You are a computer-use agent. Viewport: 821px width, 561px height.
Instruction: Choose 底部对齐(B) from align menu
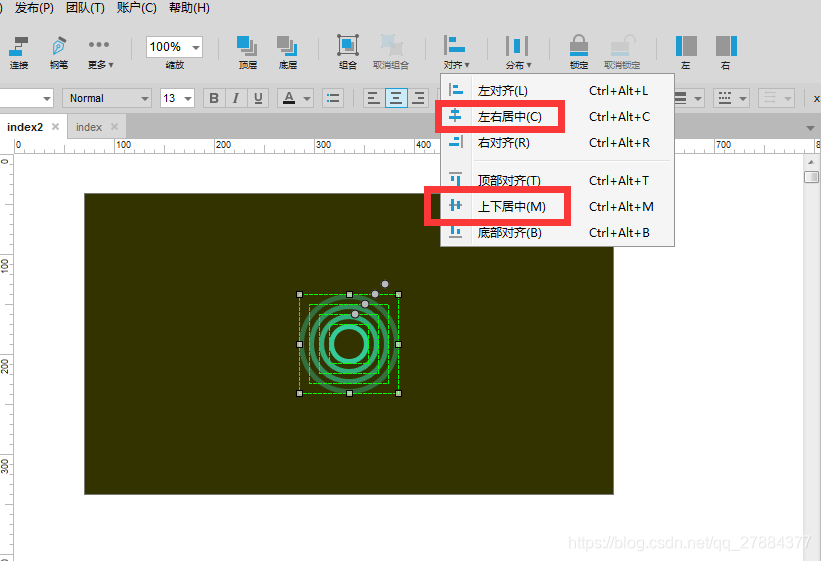(557, 233)
